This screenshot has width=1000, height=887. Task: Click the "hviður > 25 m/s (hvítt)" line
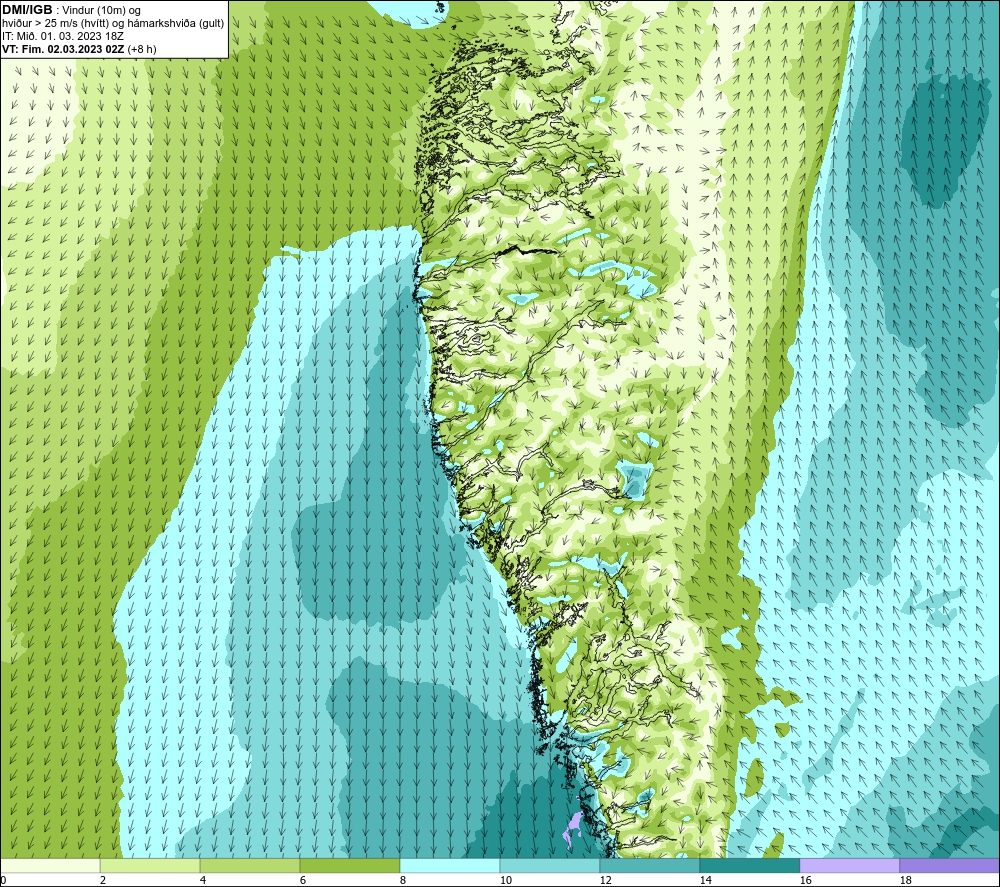tap(55, 24)
